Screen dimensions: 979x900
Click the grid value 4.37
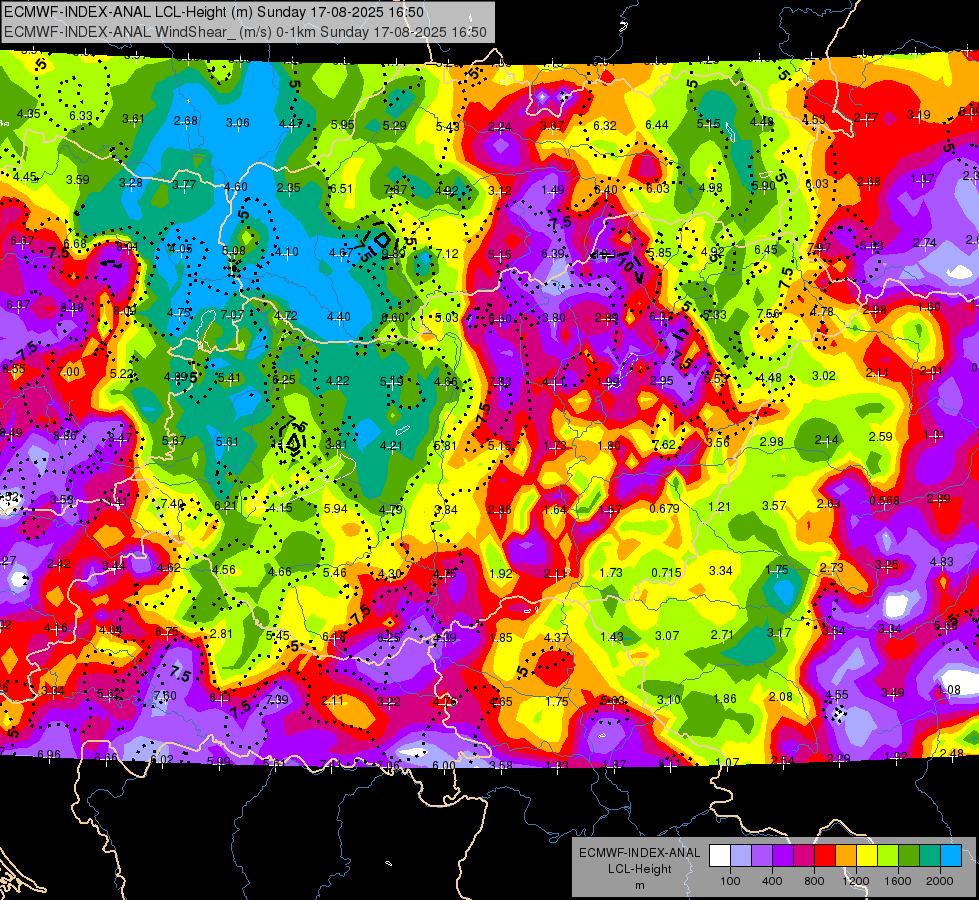pos(556,638)
